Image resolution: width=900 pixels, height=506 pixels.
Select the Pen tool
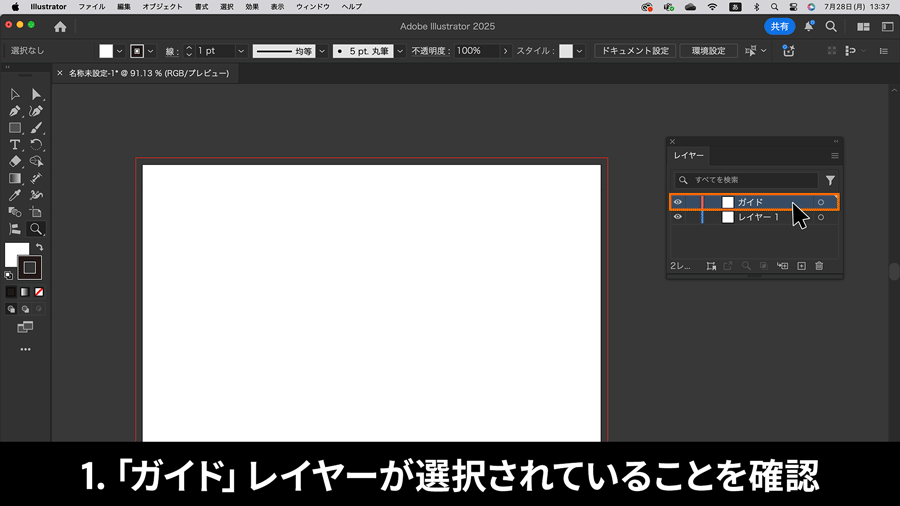coord(15,111)
